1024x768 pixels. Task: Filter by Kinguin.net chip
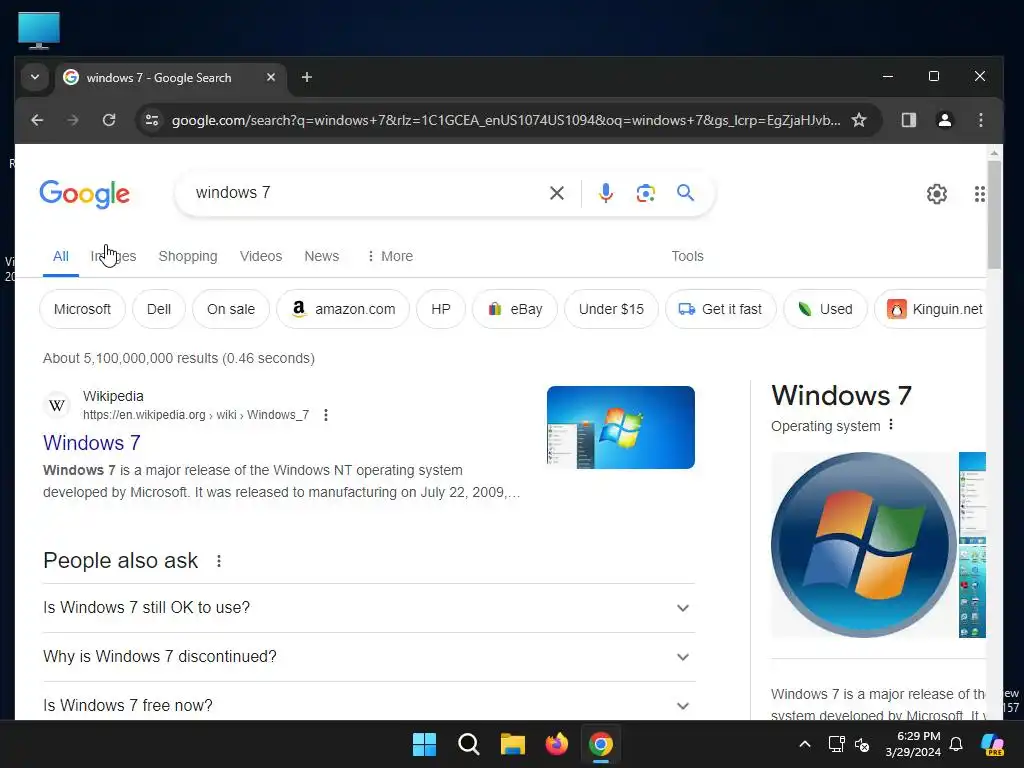tap(931, 309)
